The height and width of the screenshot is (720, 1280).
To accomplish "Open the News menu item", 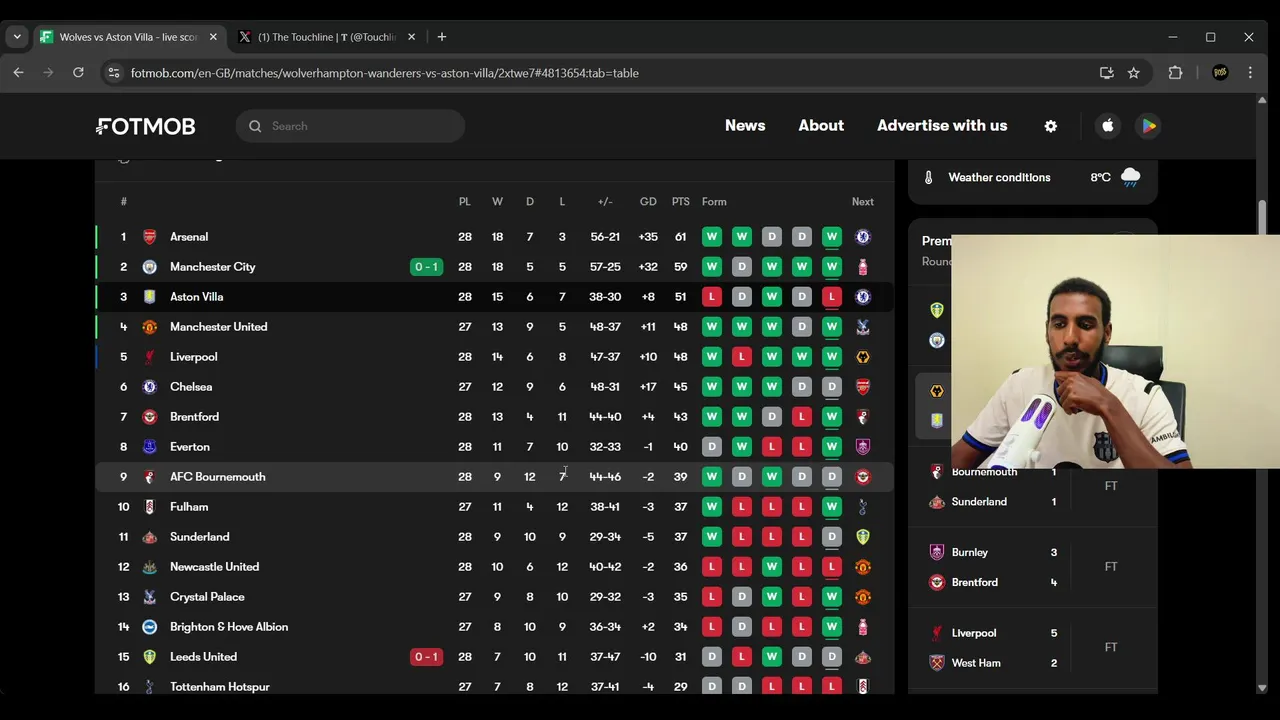I will [x=745, y=126].
